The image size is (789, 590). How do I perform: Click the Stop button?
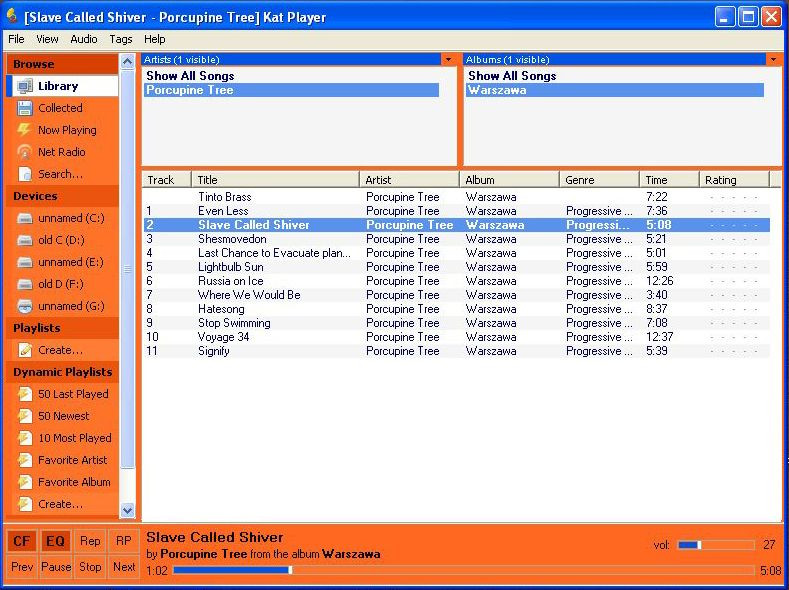pos(90,567)
